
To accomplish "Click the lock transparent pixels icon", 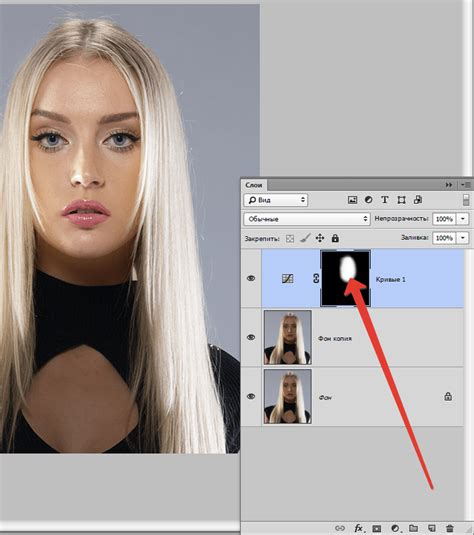I will 290,238.
